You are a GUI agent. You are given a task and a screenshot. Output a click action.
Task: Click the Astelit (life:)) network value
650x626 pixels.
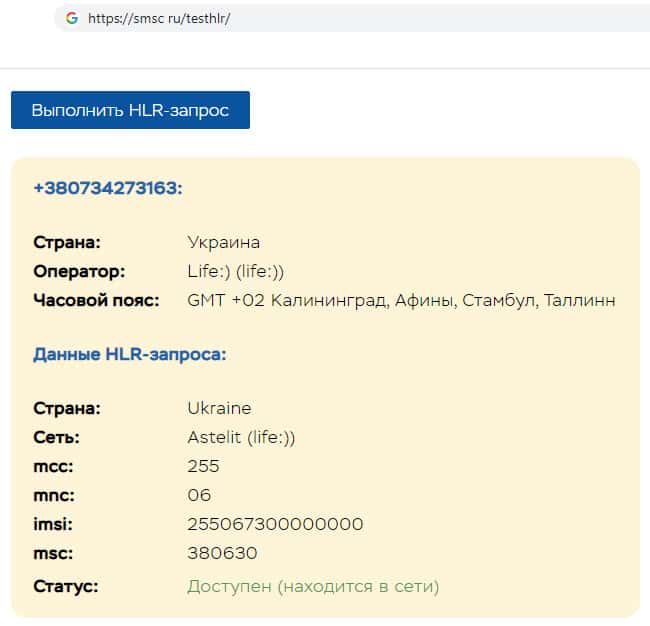[x=241, y=437]
